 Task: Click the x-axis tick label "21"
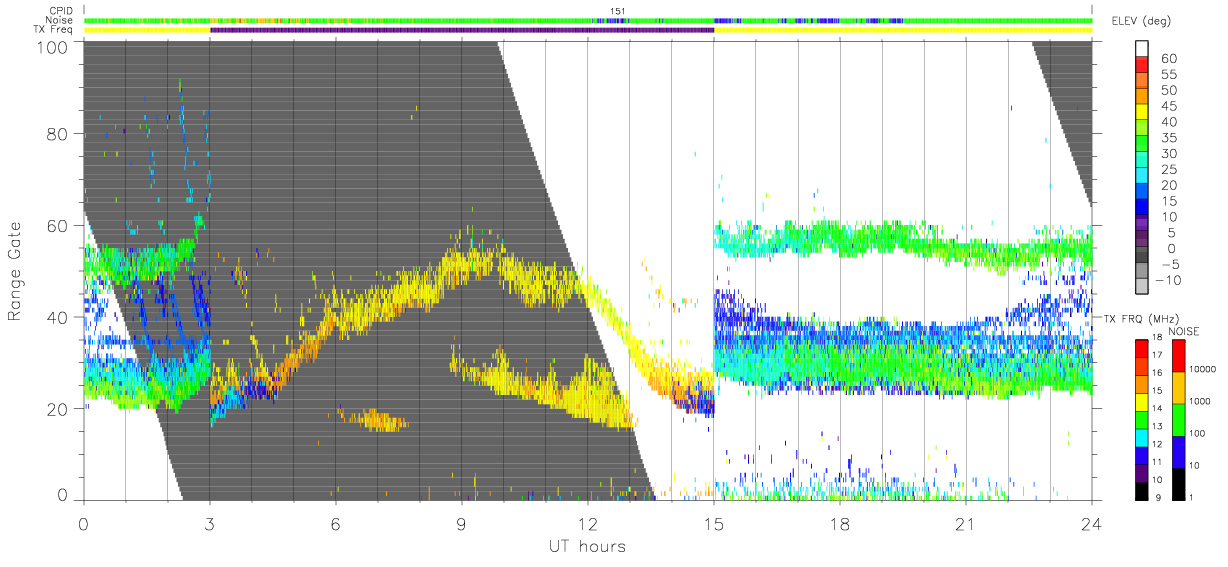pos(965,523)
